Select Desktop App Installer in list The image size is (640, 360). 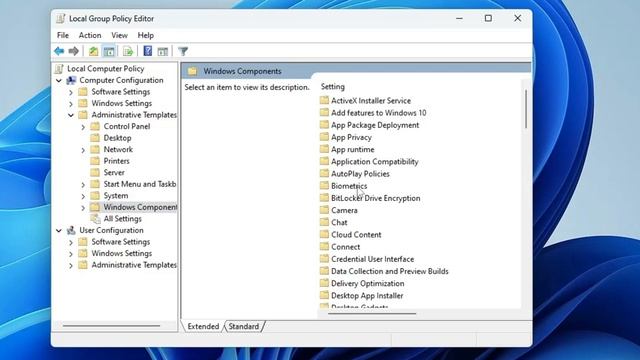tap(367, 296)
